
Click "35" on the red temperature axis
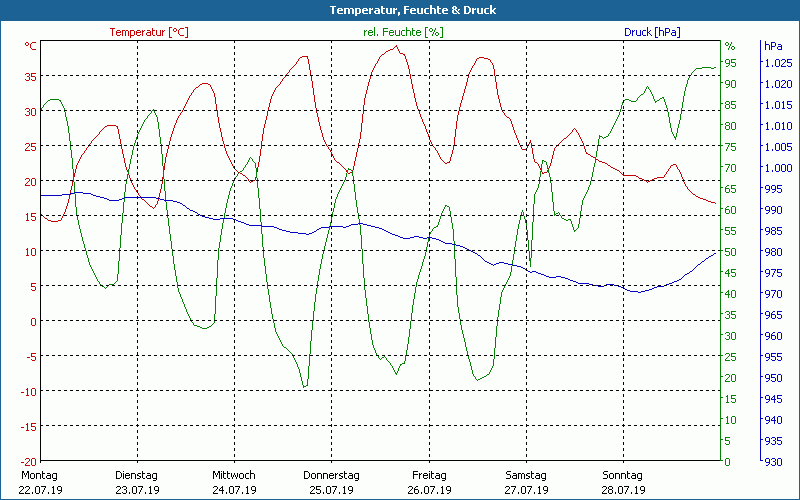[x=31, y=77]
